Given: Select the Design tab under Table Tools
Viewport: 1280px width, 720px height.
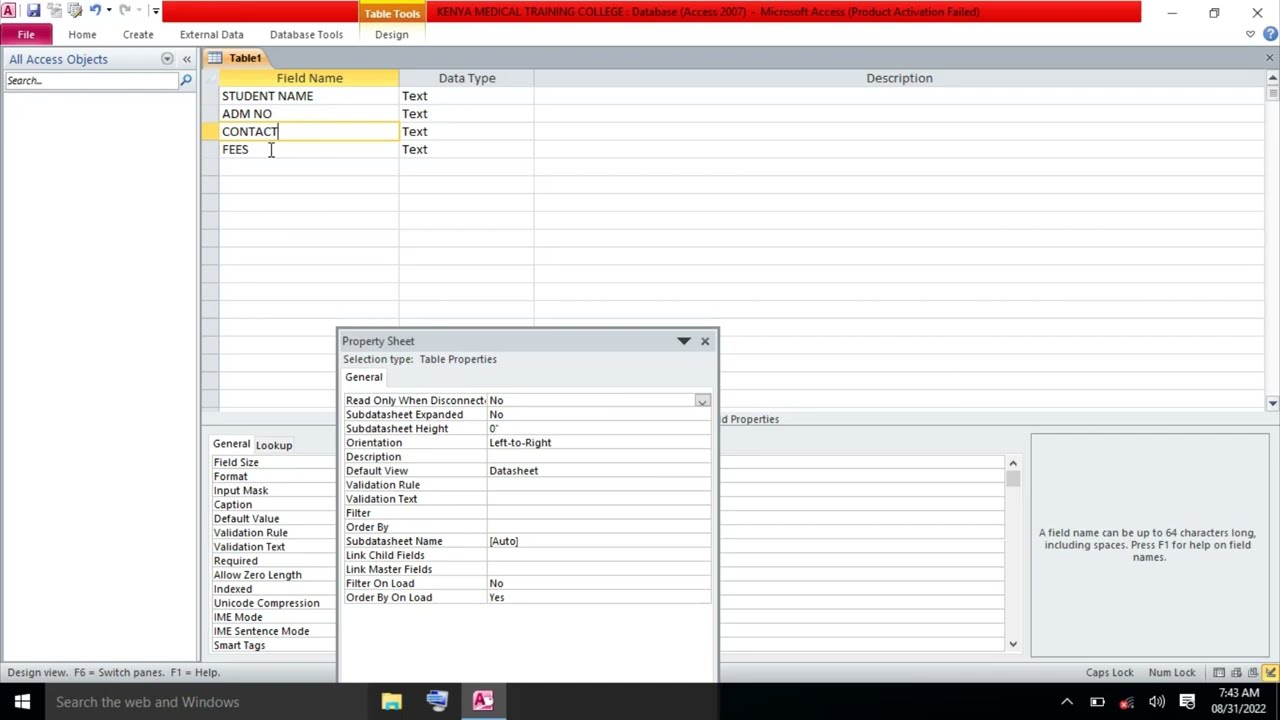Looking at the screenshot, I should tap(391, 34).
